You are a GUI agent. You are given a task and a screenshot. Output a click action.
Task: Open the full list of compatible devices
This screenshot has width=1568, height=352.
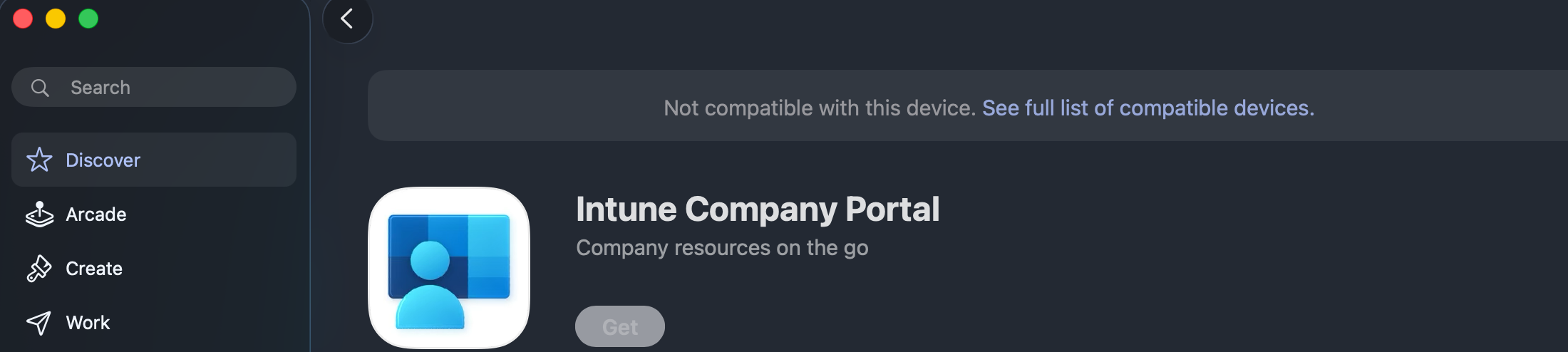pos(1147,108)
